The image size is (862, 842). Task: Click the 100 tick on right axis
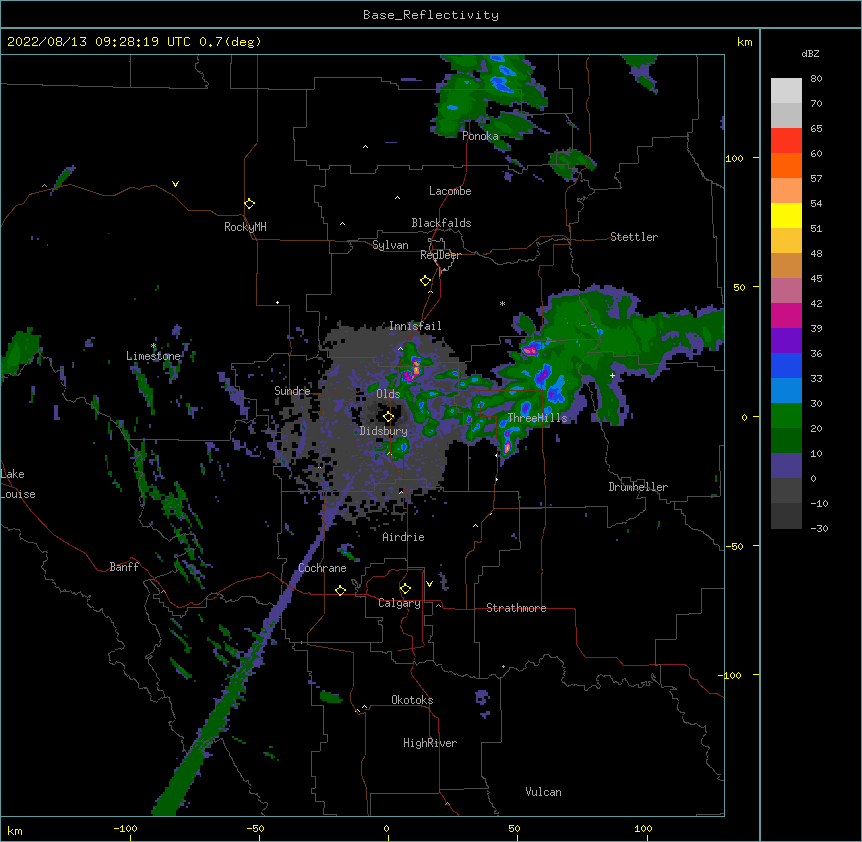tap(734, 158)
